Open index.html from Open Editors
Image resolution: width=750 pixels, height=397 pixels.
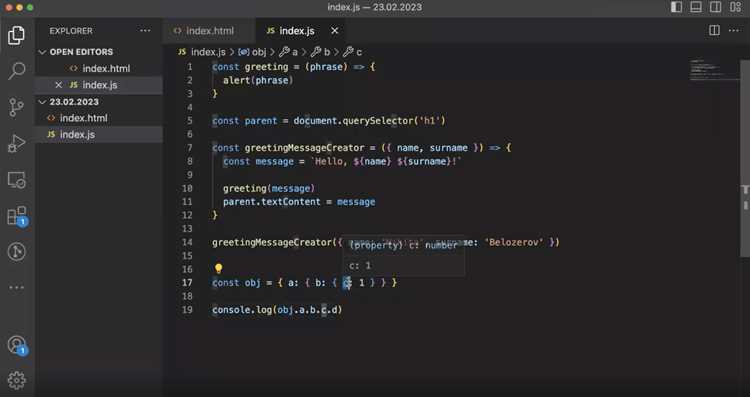click(99, 68)
